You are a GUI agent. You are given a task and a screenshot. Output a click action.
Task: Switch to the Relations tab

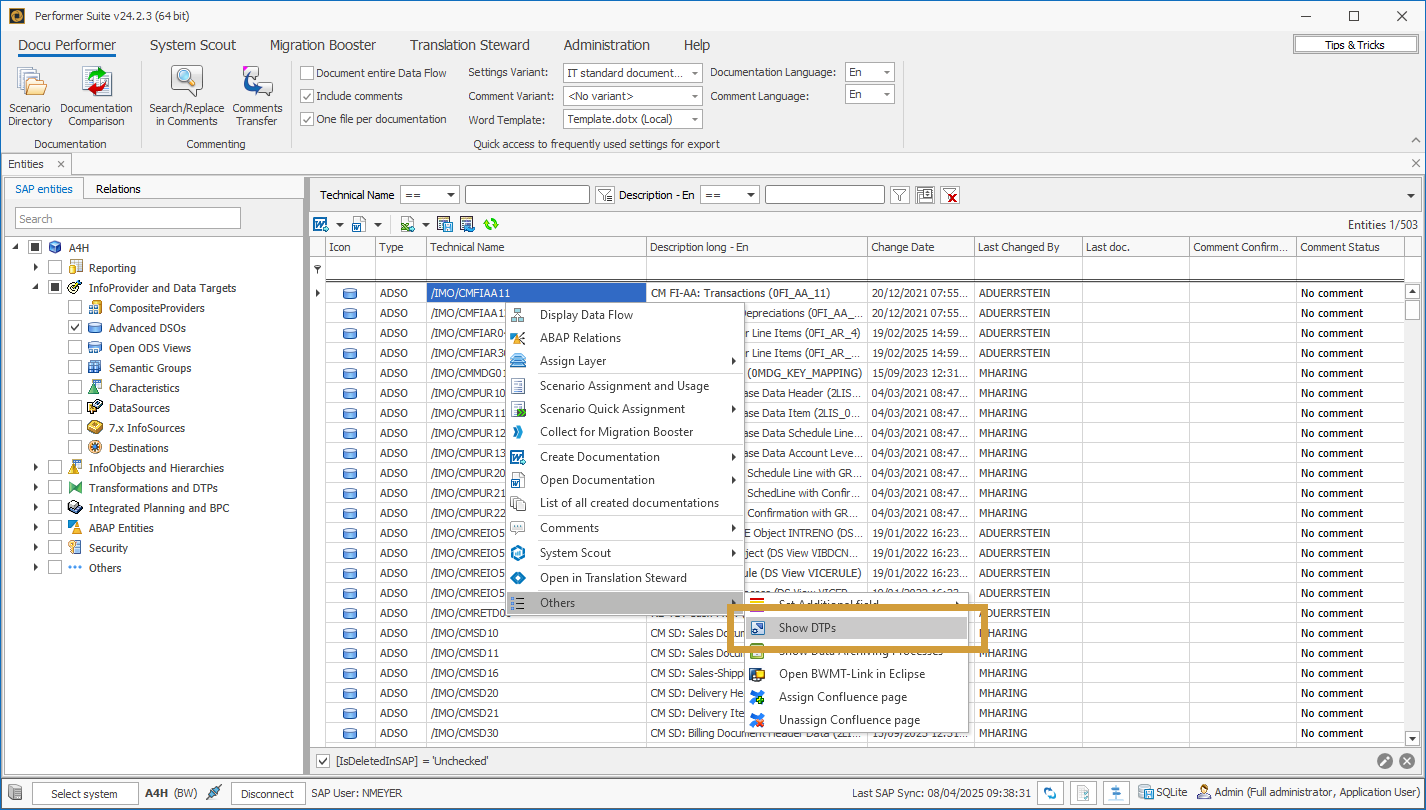[x=118, y=189]
